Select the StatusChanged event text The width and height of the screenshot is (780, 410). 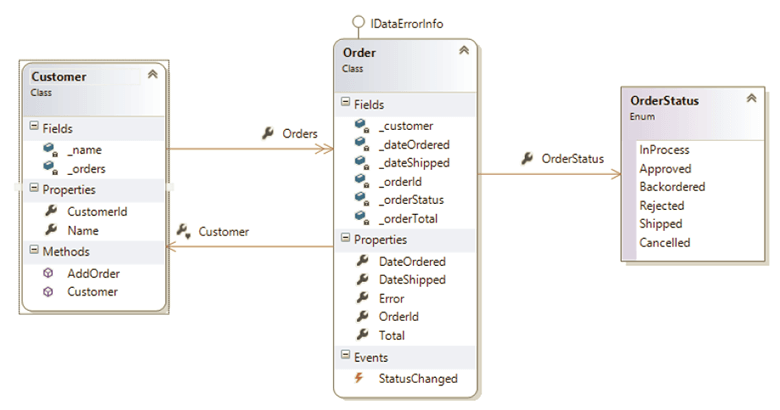pos(418,379)
